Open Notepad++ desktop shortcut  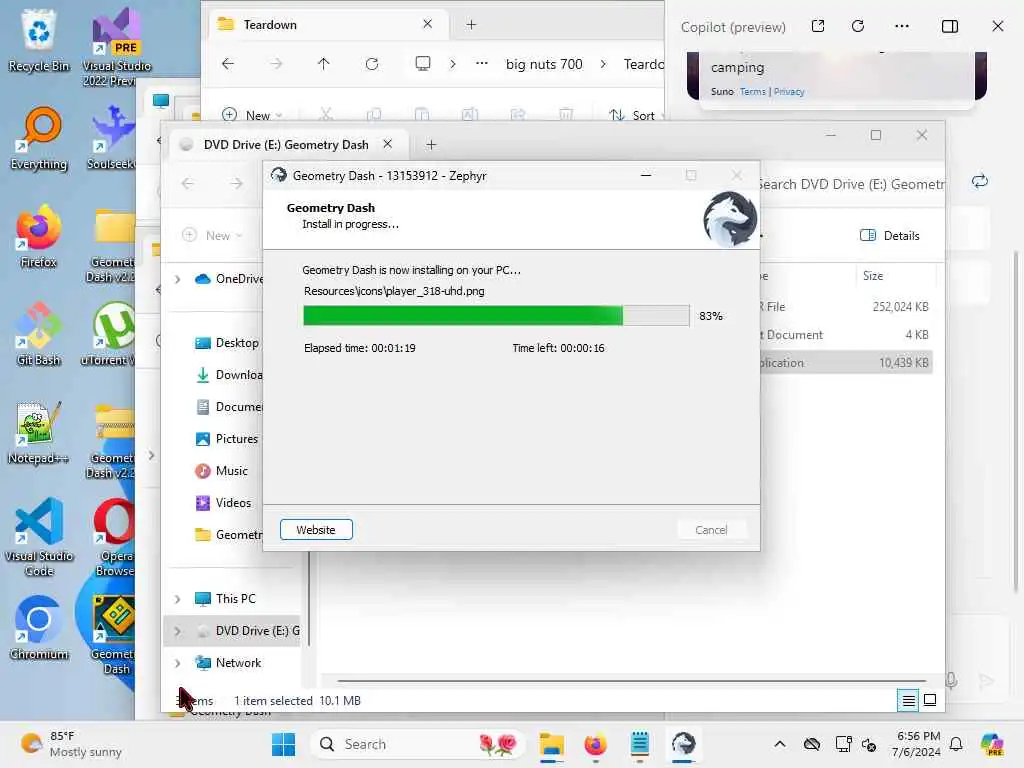tap(39, 432)
